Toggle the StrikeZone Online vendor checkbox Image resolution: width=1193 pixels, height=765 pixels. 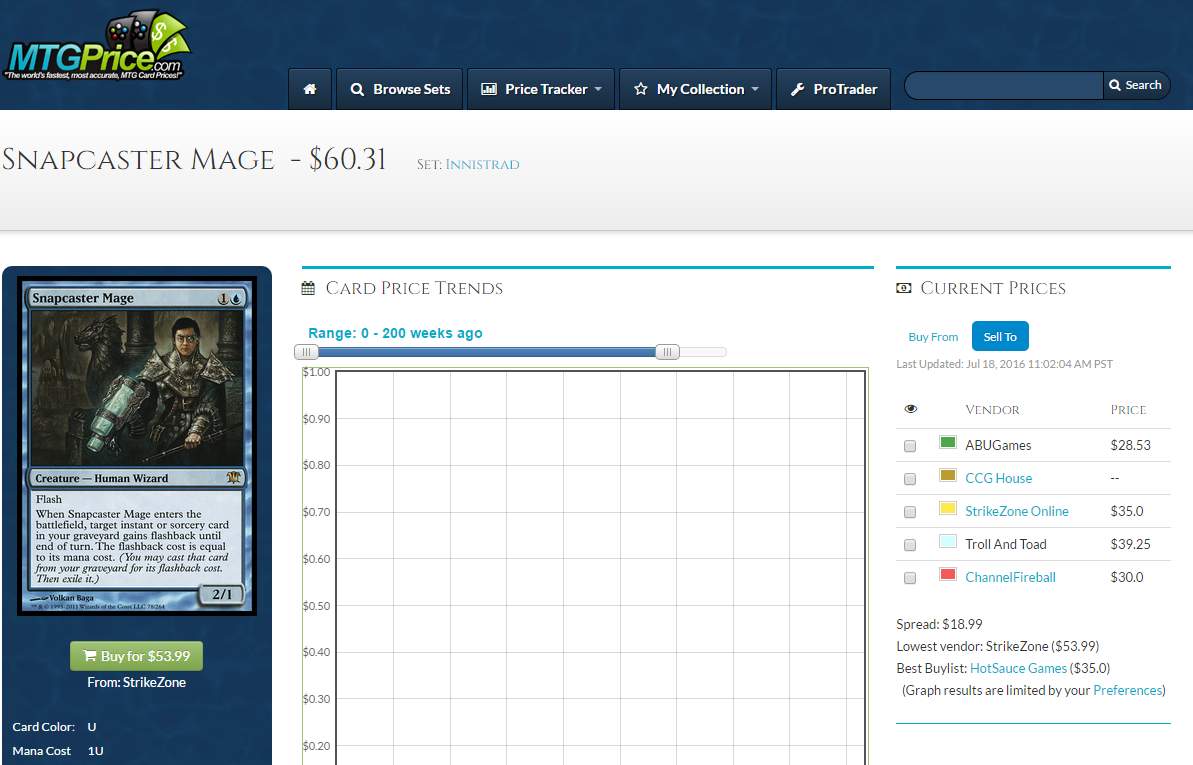click(x=910, y=512)
